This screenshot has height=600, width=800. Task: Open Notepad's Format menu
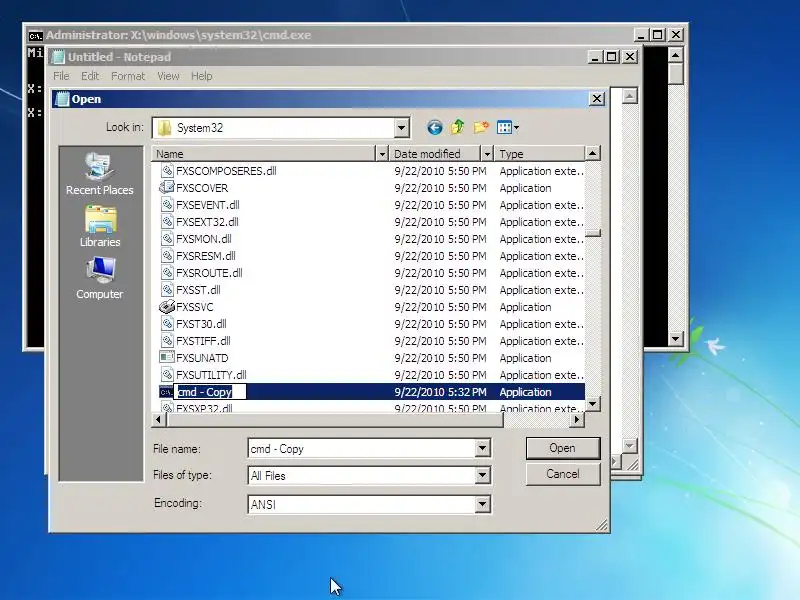tap(128, 76)
